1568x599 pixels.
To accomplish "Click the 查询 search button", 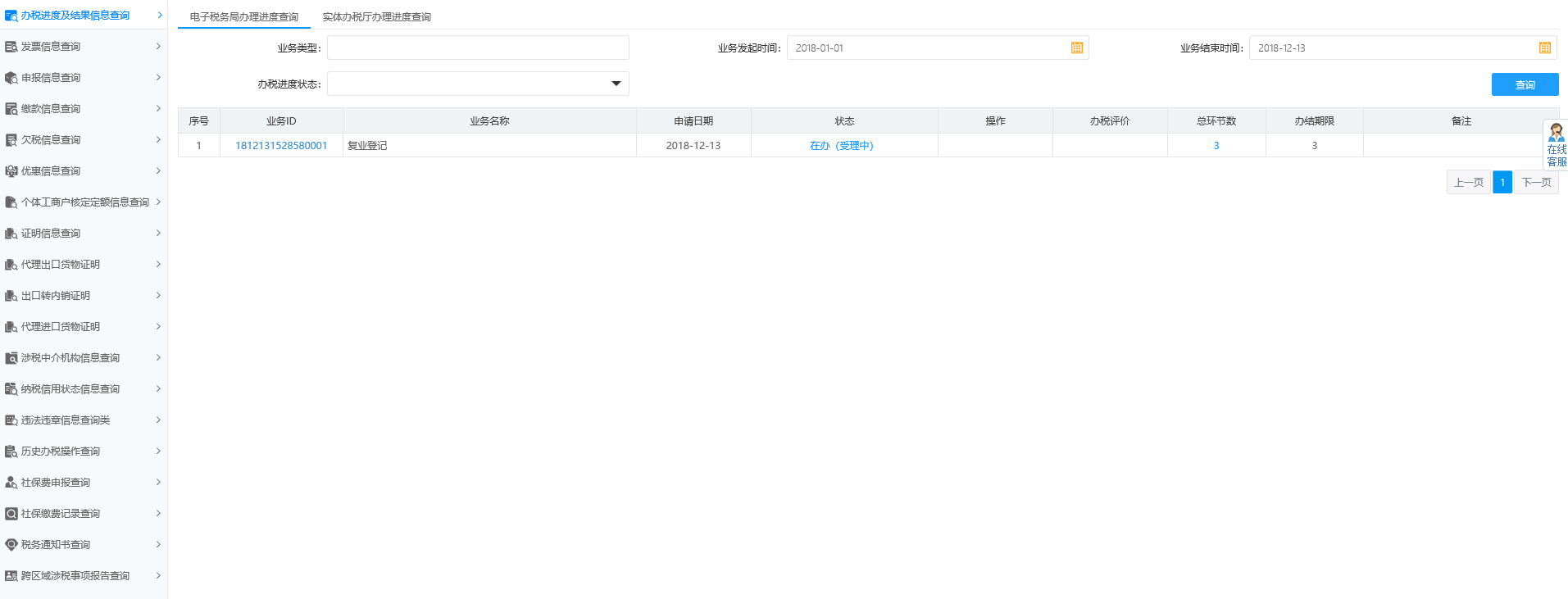I will click(1525, 84).
